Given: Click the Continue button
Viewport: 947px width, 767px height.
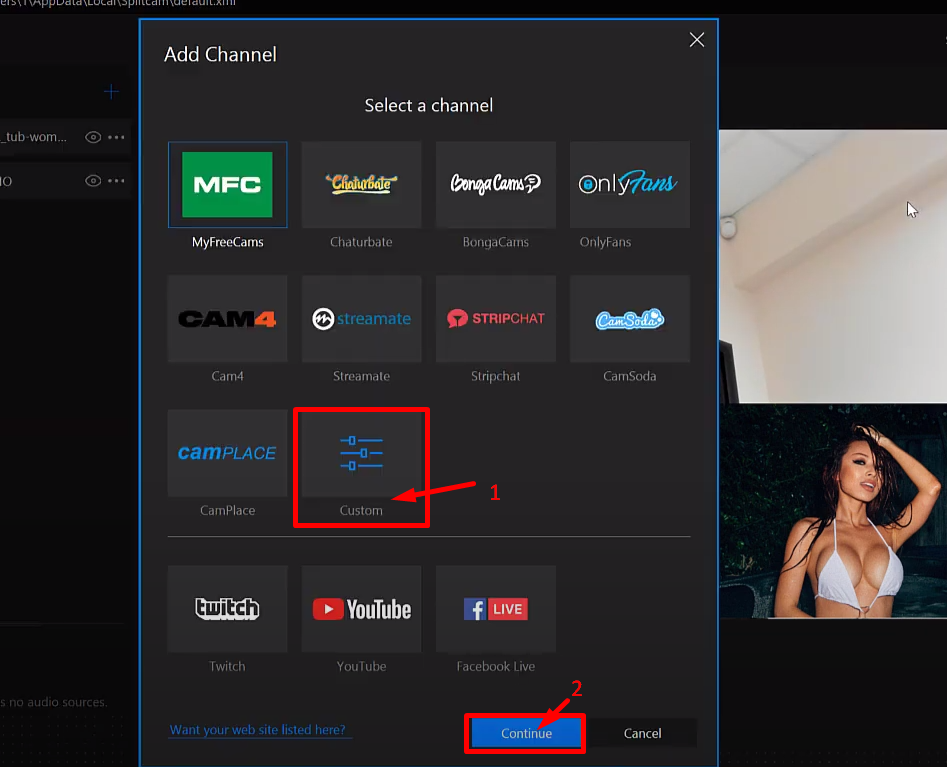Looking at the screenshot, I should click(526, 733).
